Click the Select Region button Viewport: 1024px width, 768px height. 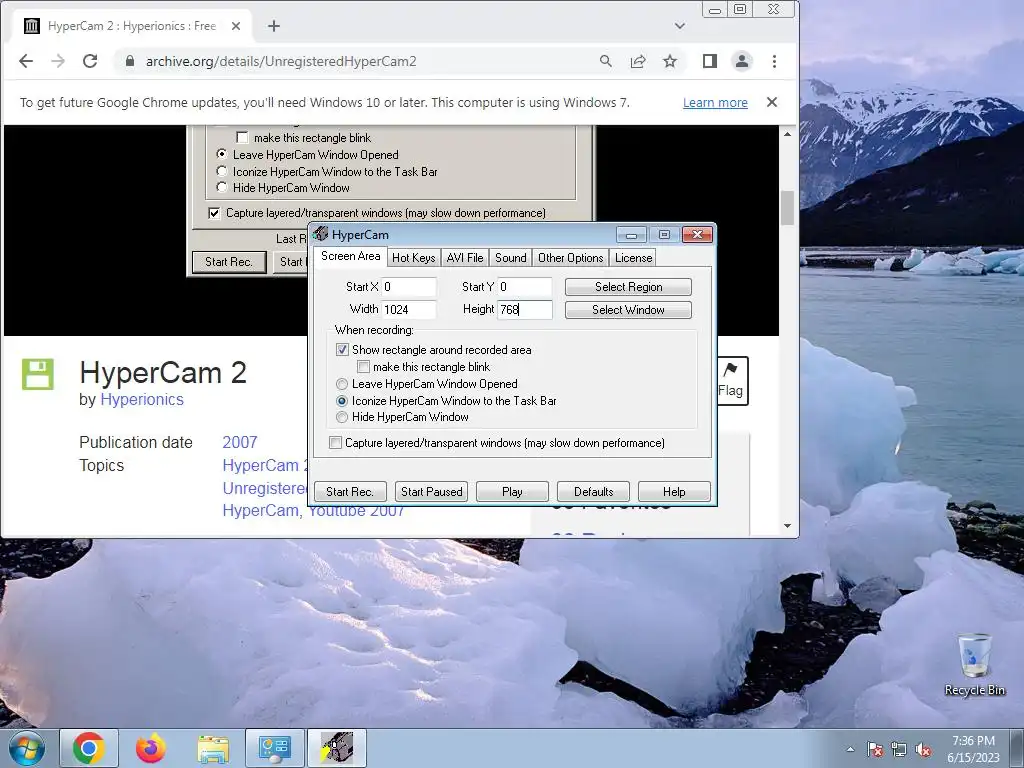coord(628,287)
